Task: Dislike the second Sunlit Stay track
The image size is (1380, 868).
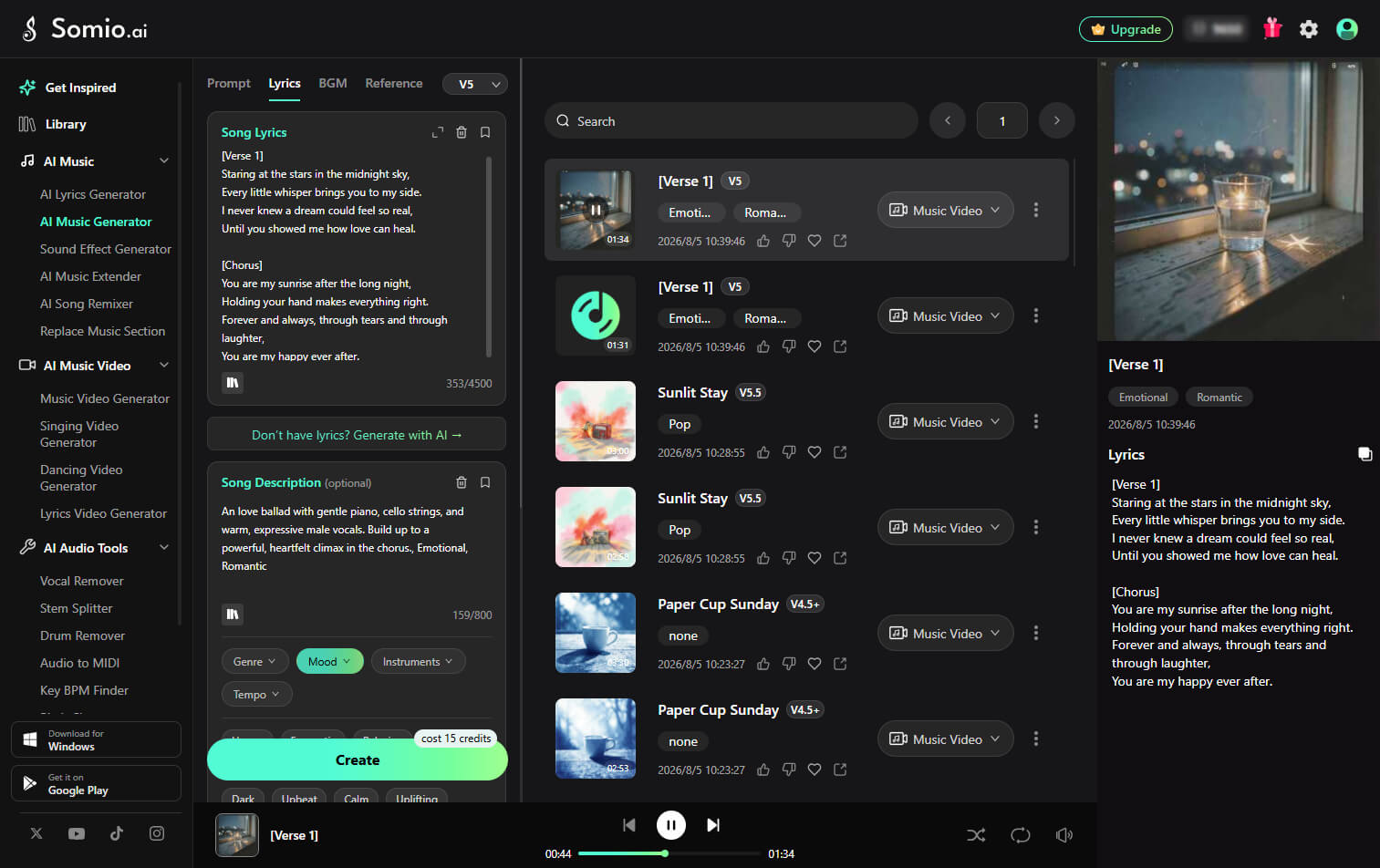Action: [789, 558]
